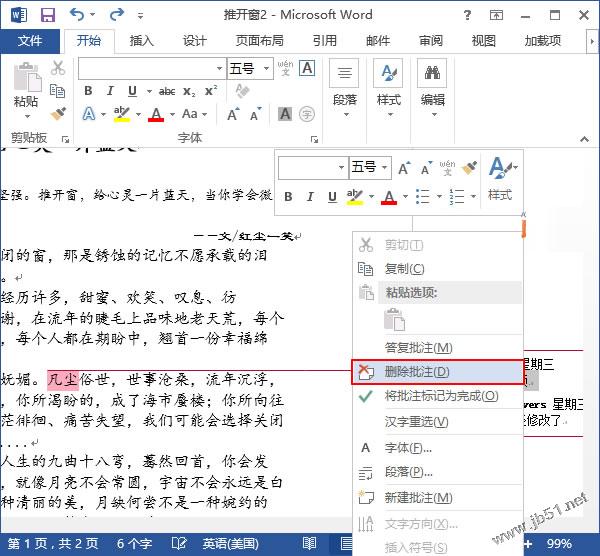Open Word help question mark
Screen dimensions: 600x556
[x=467, y=15]
